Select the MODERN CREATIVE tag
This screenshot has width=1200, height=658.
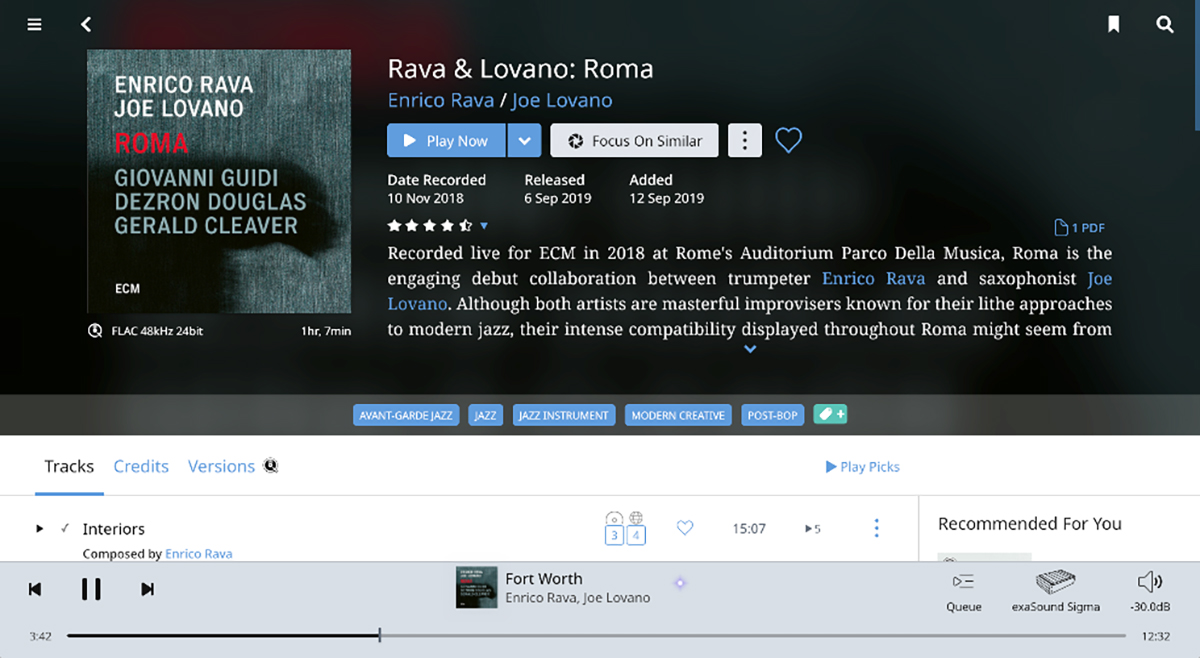(678, 415)
